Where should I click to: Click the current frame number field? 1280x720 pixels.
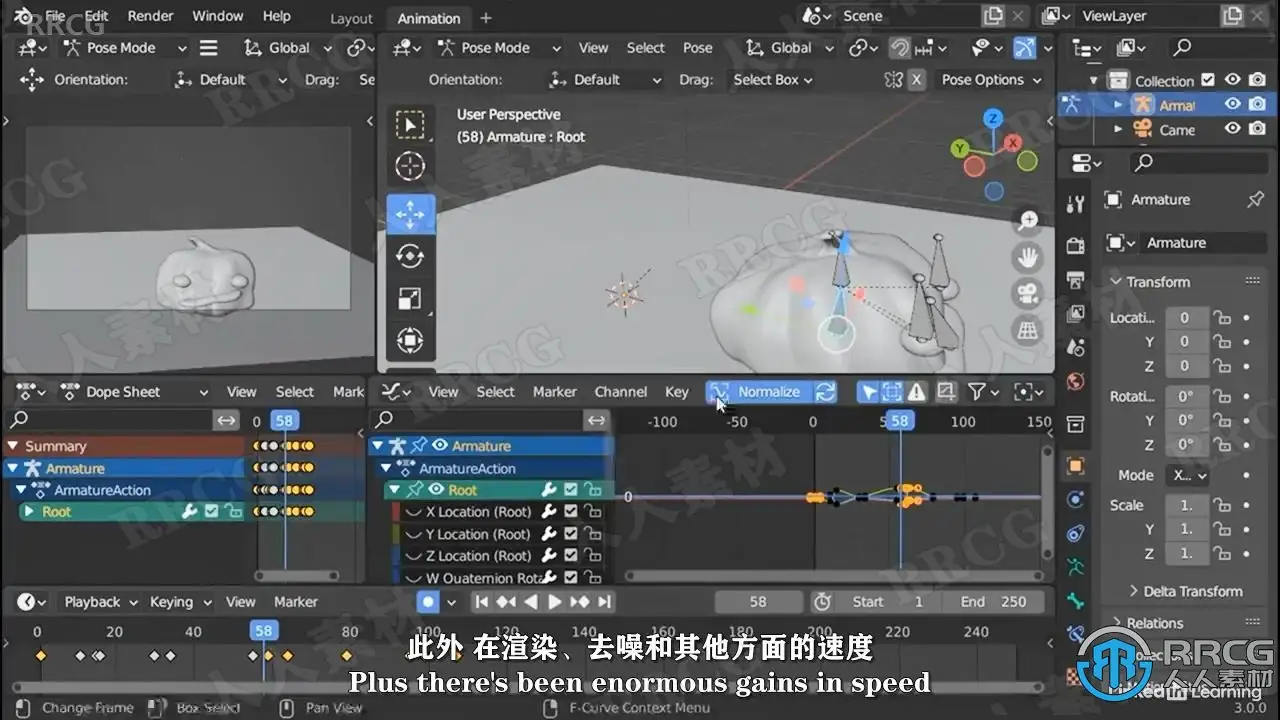758,602
